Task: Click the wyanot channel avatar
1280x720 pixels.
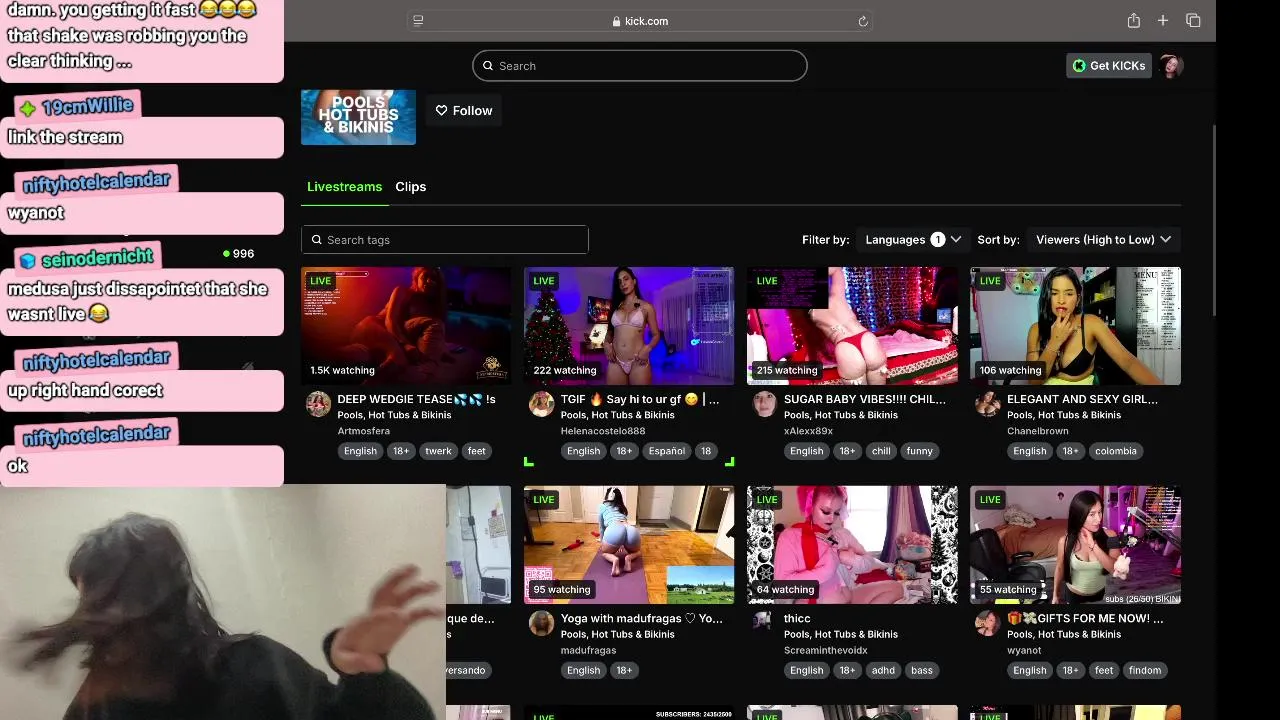Action: click(x=988, y=623)
